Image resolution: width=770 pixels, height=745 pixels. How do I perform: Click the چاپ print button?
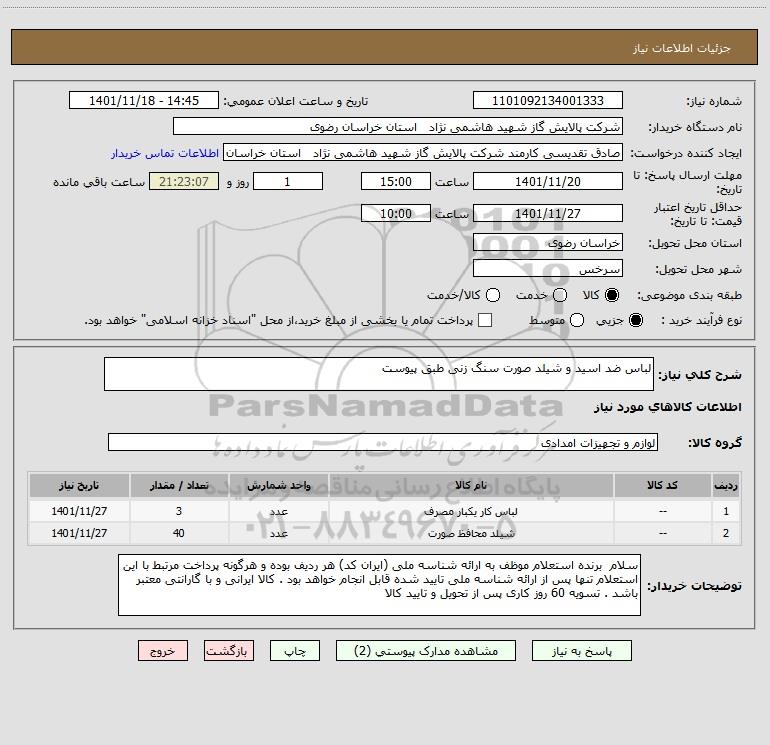295,651
